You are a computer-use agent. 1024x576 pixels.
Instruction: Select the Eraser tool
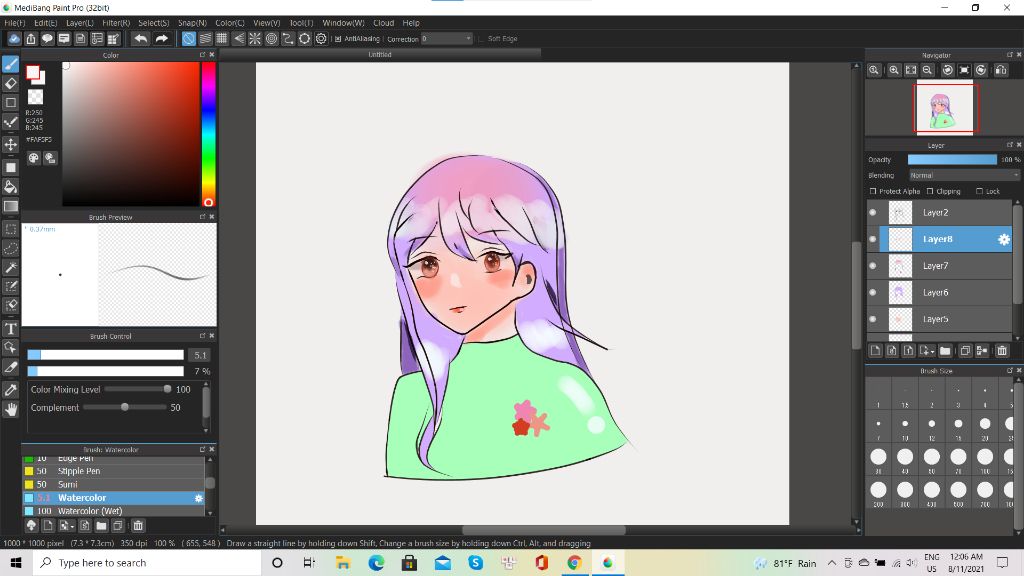(x=10, y=83)
